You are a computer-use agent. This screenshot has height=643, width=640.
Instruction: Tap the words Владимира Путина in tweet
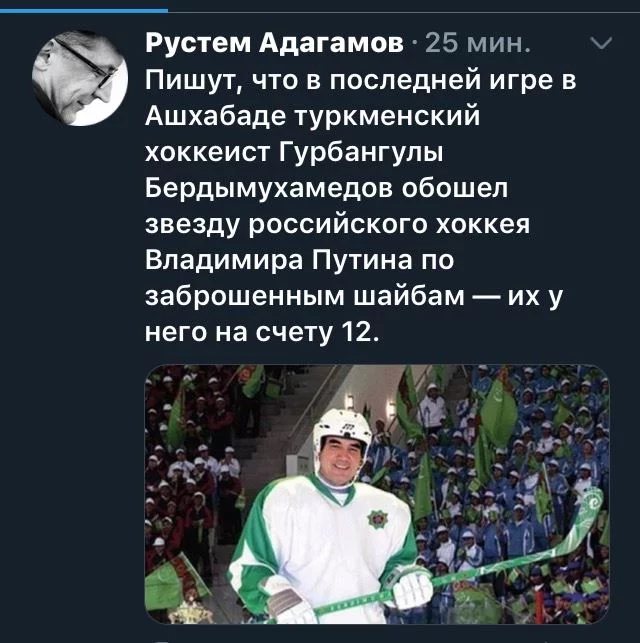(278, 261)
